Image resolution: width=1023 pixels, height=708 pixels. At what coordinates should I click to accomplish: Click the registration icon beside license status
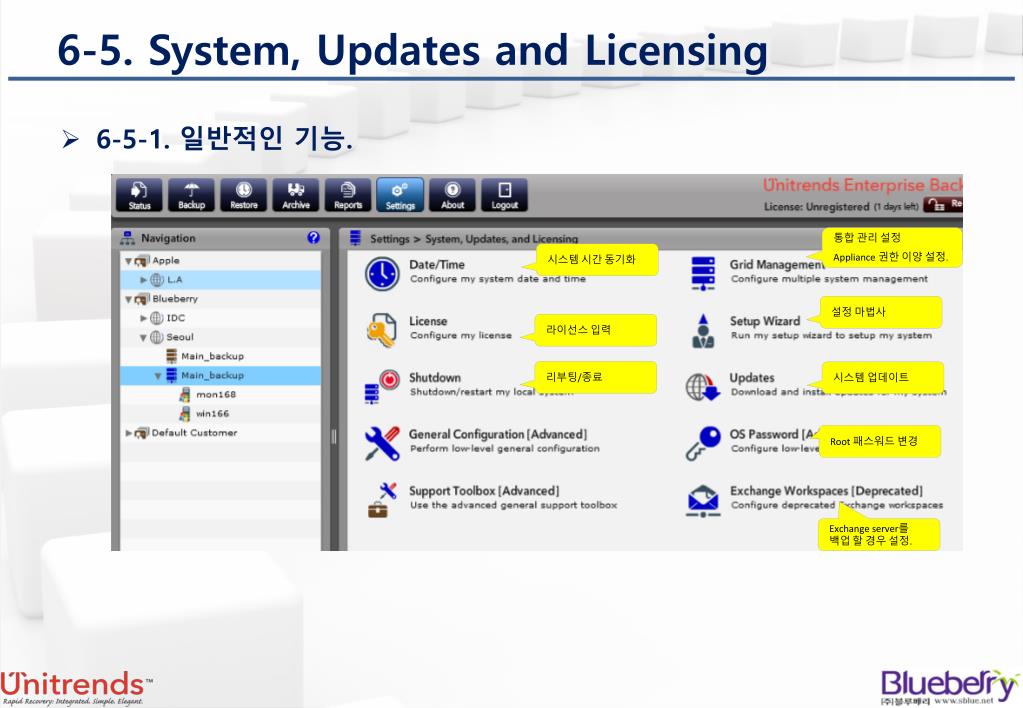pos(935,205)
